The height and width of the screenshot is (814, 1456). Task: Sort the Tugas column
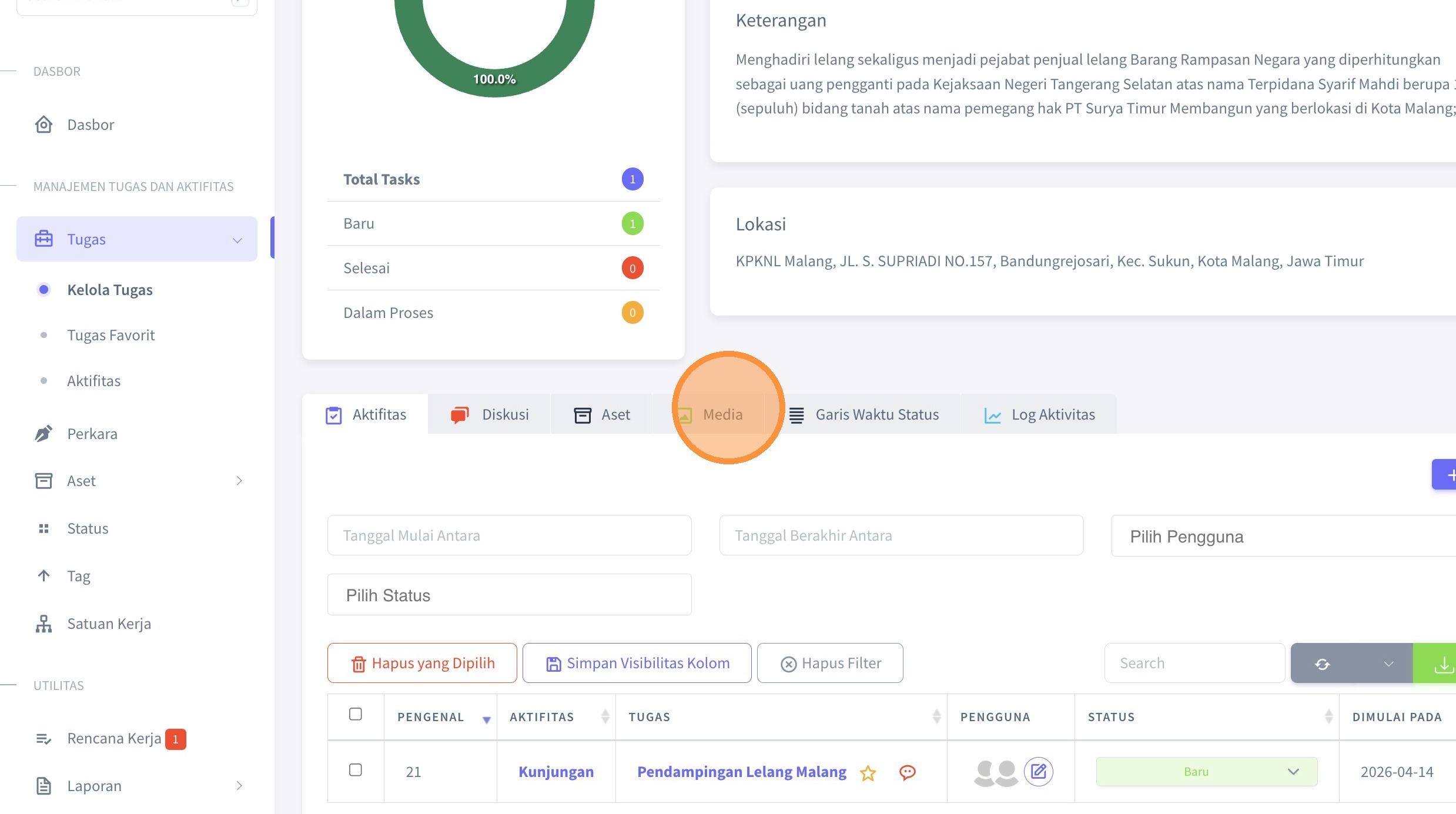pyautogui.click(x=937, y=716)
